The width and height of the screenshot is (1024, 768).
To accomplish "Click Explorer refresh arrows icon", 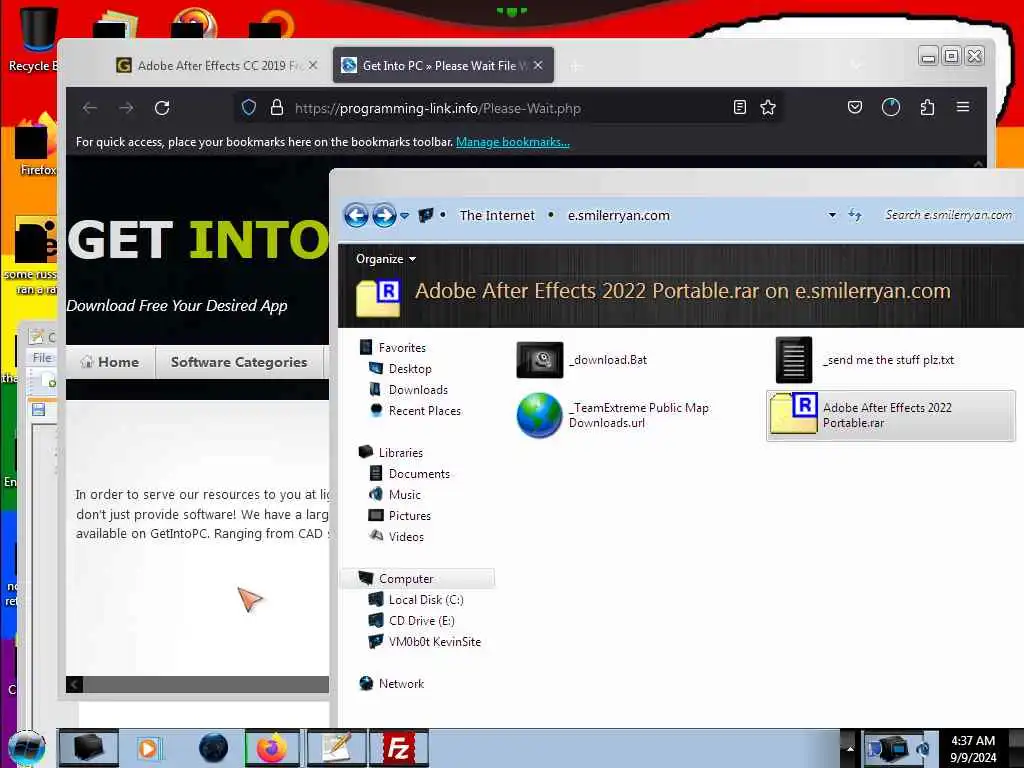I will click(855, 215).
